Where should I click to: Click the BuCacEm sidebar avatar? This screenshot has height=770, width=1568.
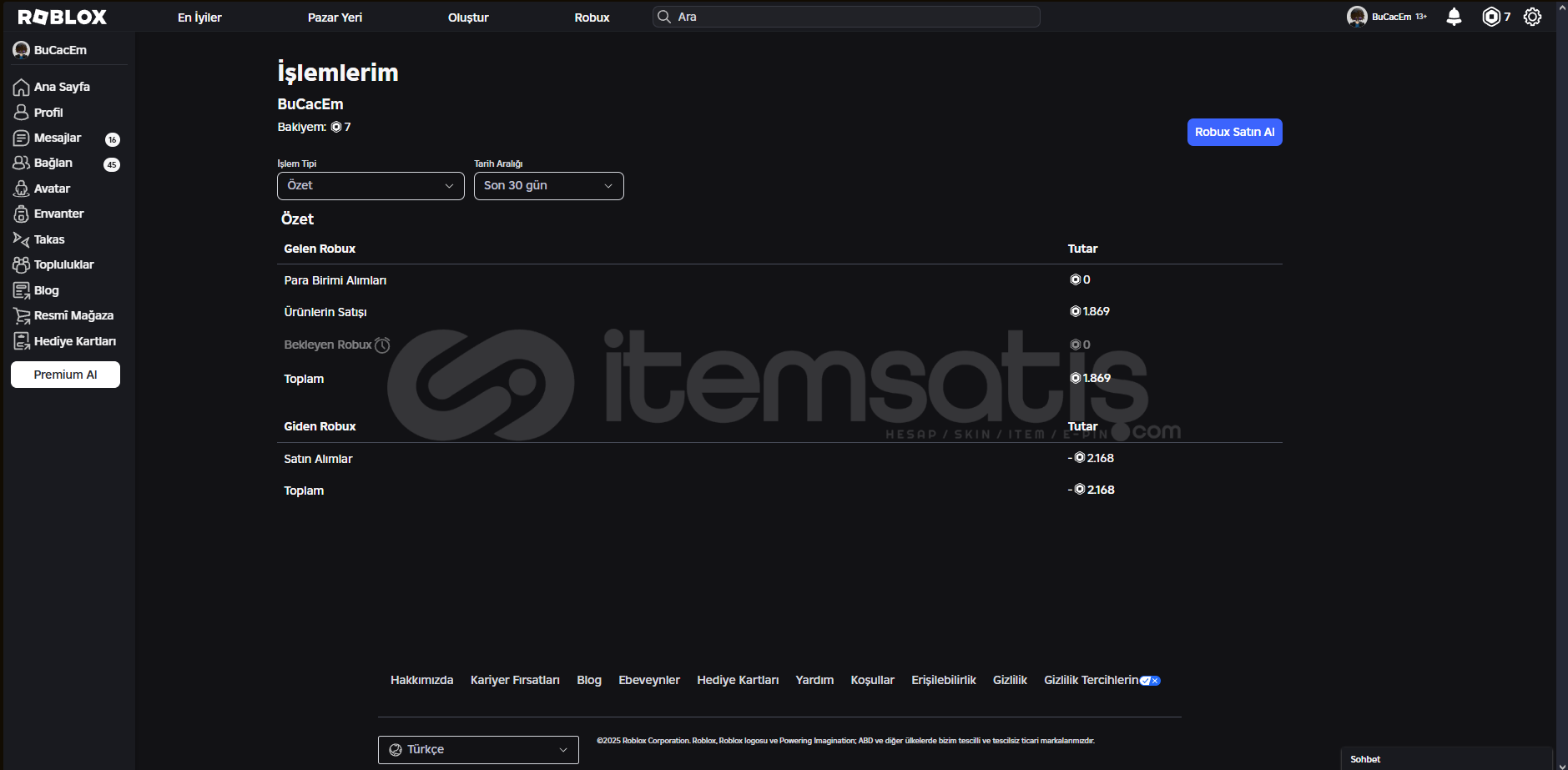pos(22,50)
